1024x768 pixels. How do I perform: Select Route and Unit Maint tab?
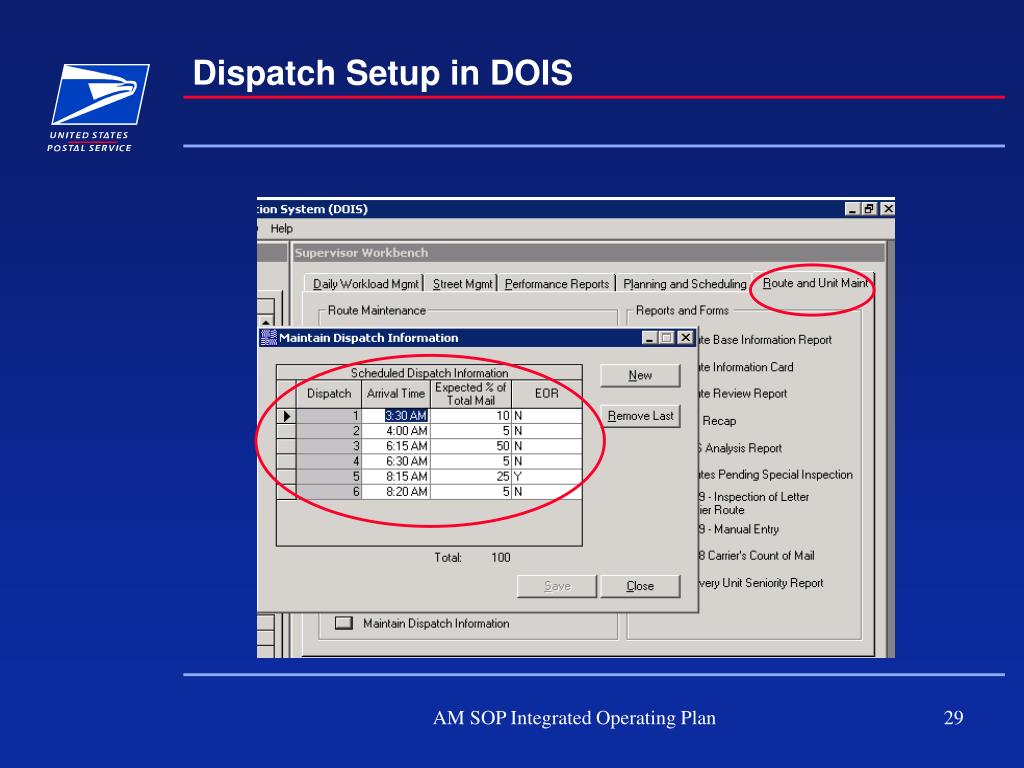(x=814, y=283)
